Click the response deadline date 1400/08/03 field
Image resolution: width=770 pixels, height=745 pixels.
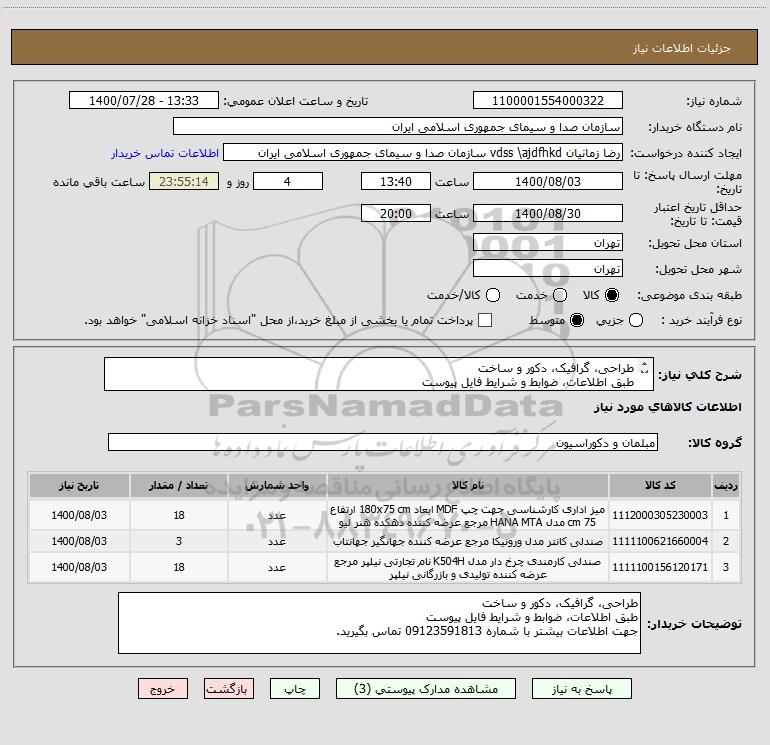click(548, 181)
